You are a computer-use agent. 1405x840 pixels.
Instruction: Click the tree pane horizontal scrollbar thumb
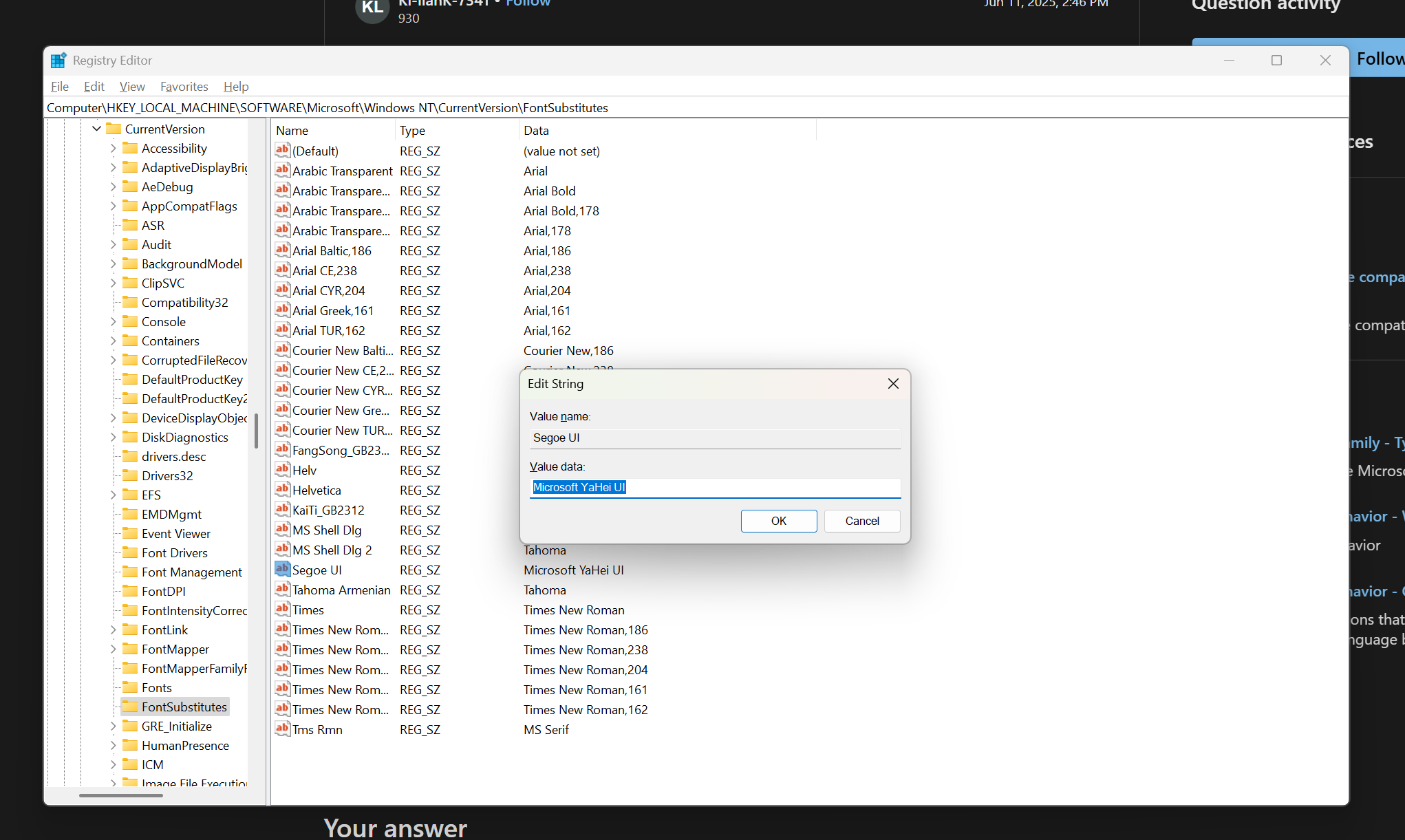(121, 795)
